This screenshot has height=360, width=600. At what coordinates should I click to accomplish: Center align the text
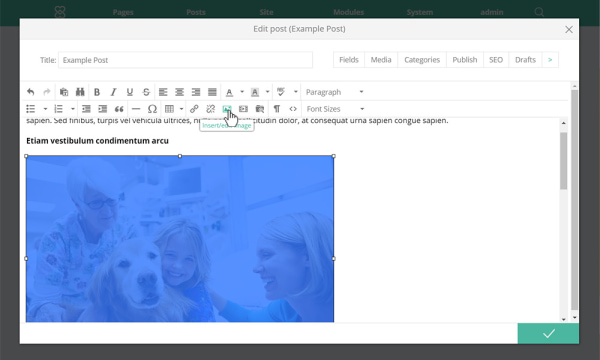tap(179, 92)
